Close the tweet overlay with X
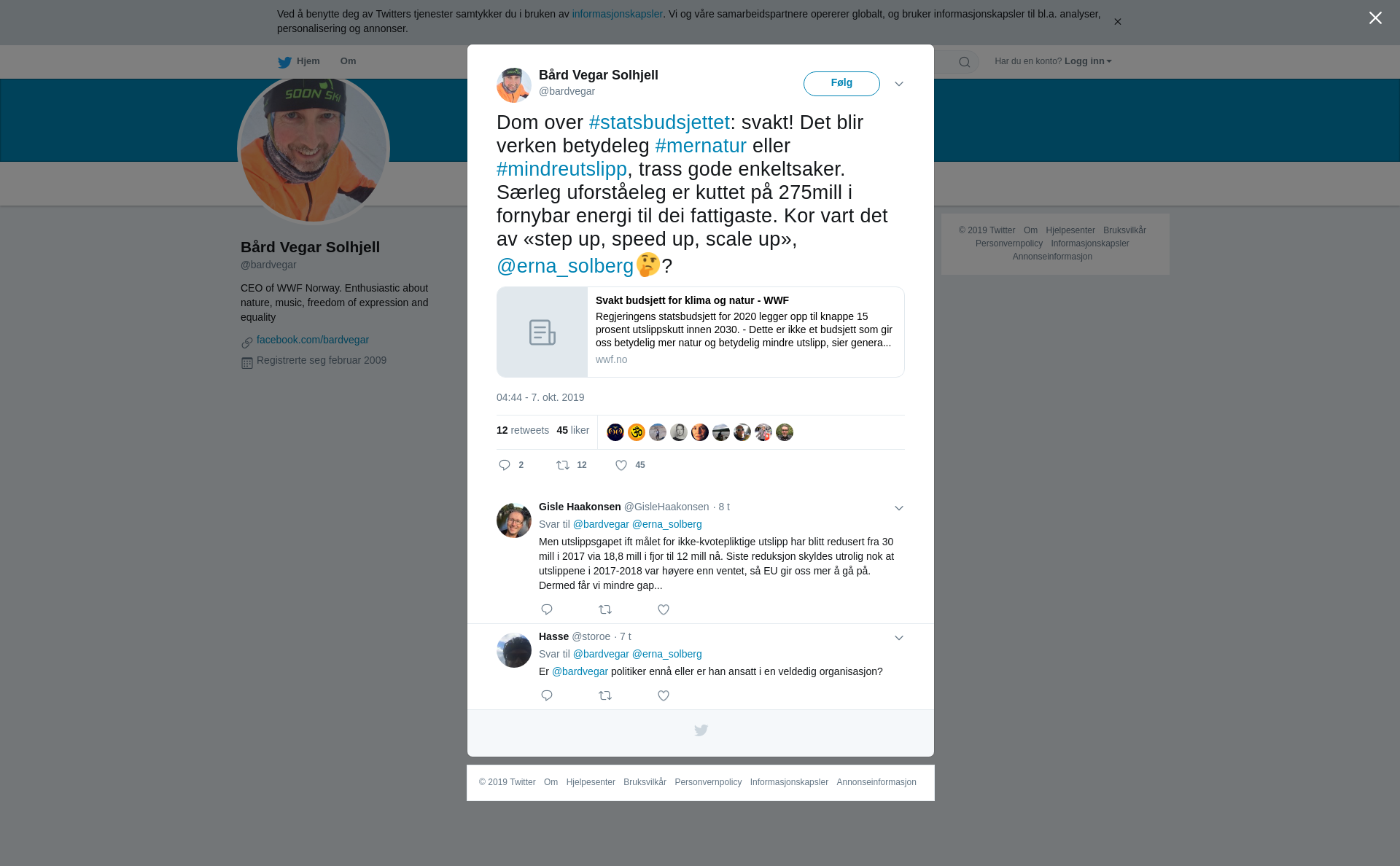1400x866 pixels. tap(1375, 18)
